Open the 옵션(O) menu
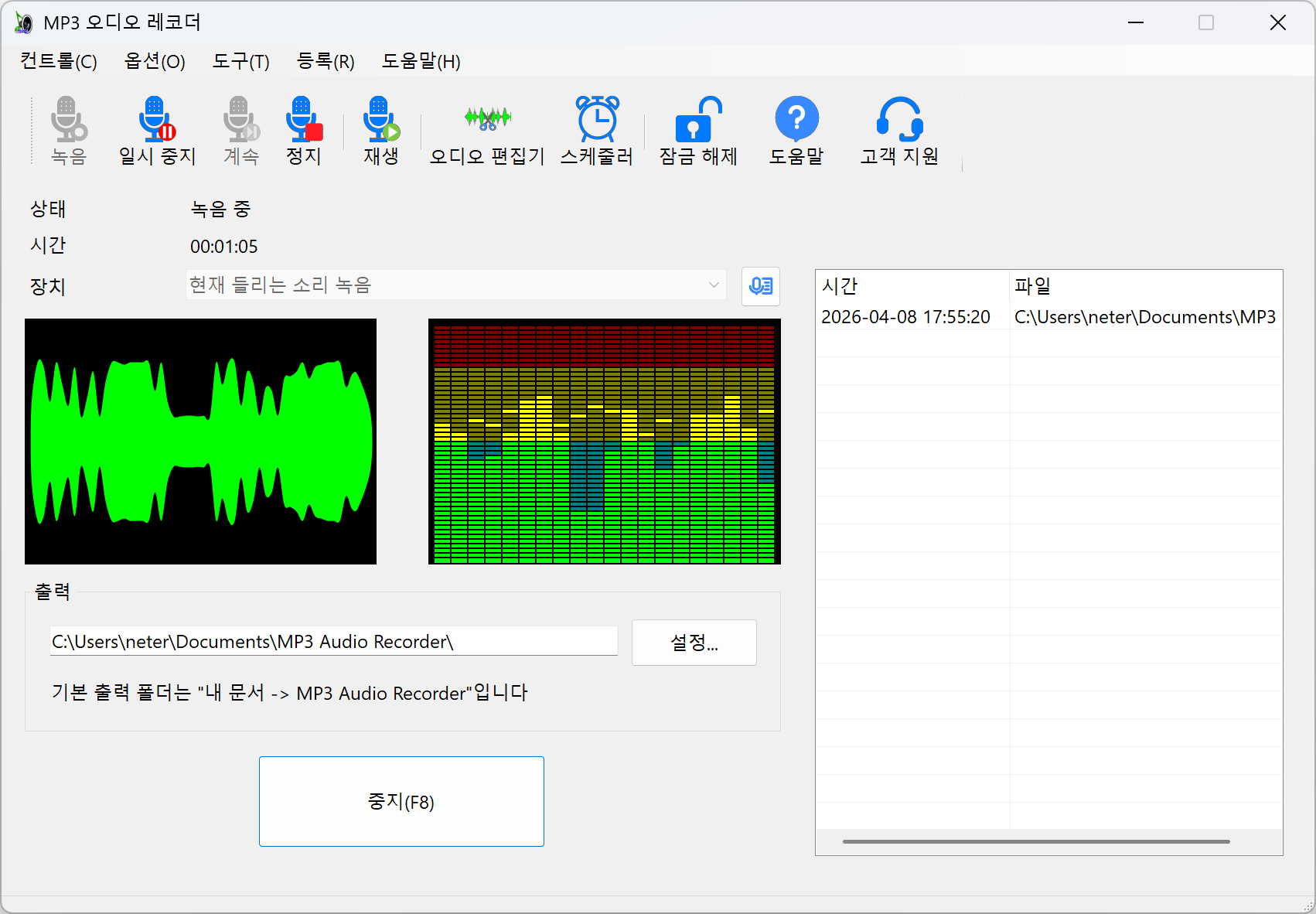 tap(155, 61)
